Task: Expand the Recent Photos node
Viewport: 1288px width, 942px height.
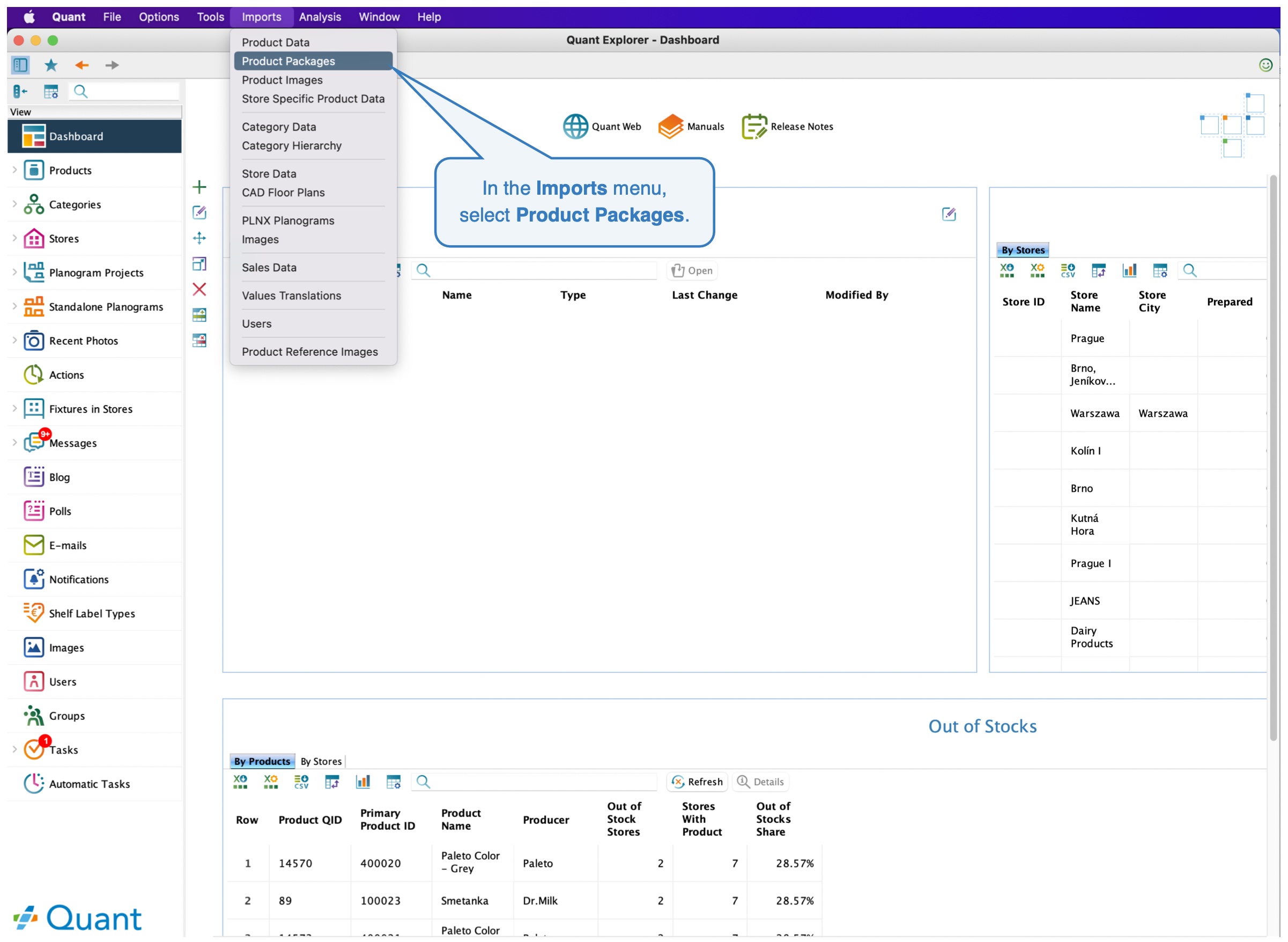Action: click(15, 341)
